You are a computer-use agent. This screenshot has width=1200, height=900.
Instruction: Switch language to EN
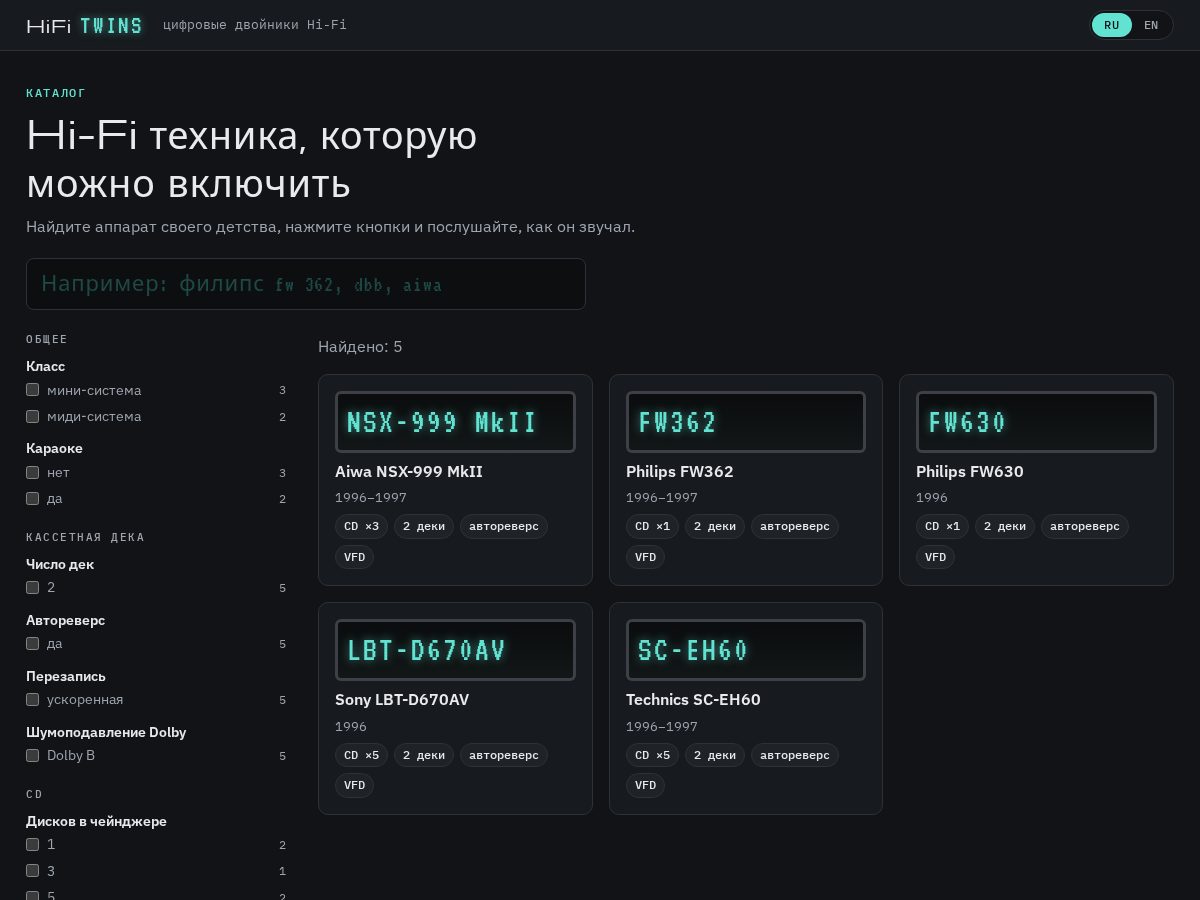(1151, 25)
